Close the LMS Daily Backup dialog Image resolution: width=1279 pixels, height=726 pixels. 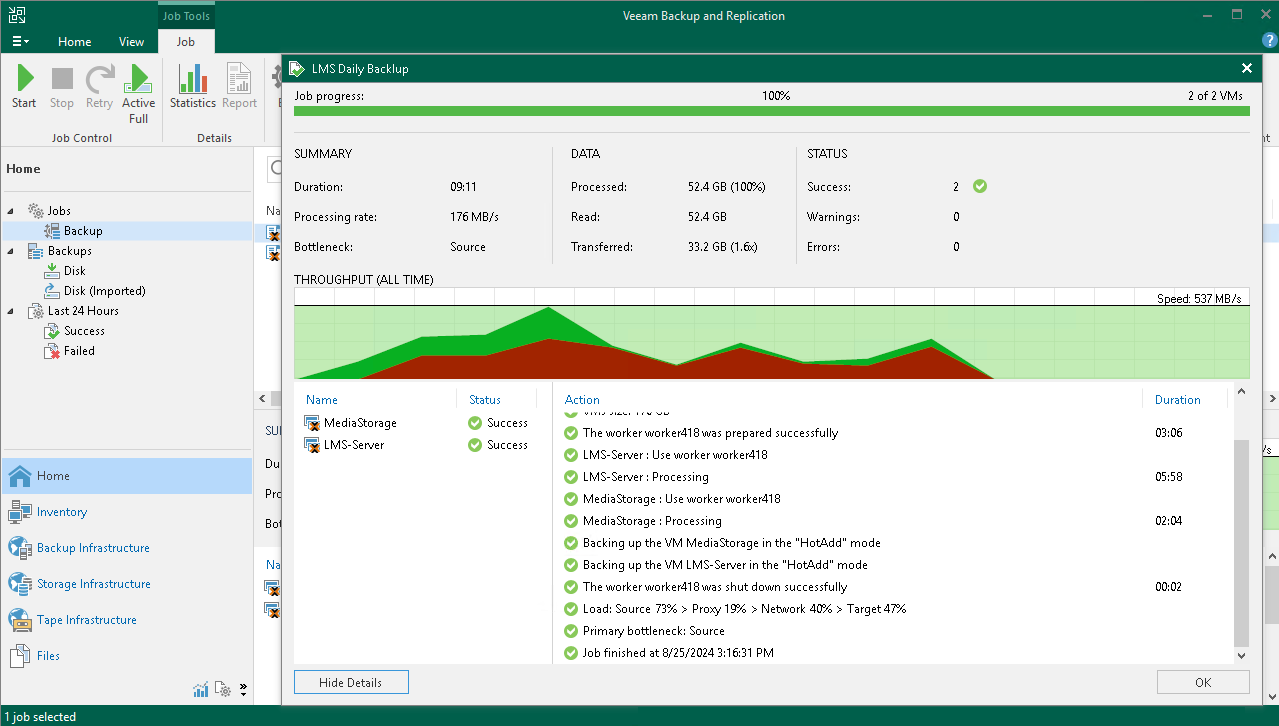click(1246, 68)
